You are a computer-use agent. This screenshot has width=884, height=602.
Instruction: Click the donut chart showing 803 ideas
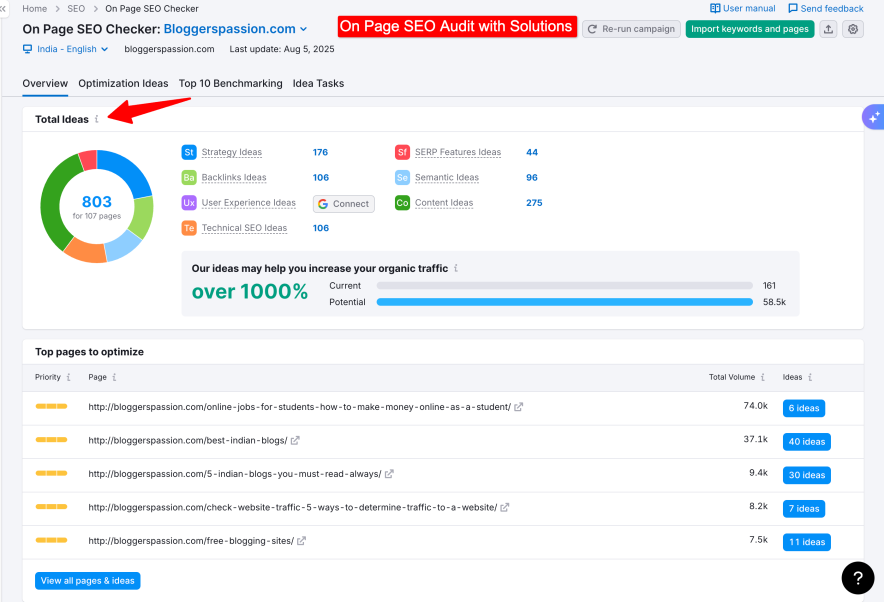point(97,205)
